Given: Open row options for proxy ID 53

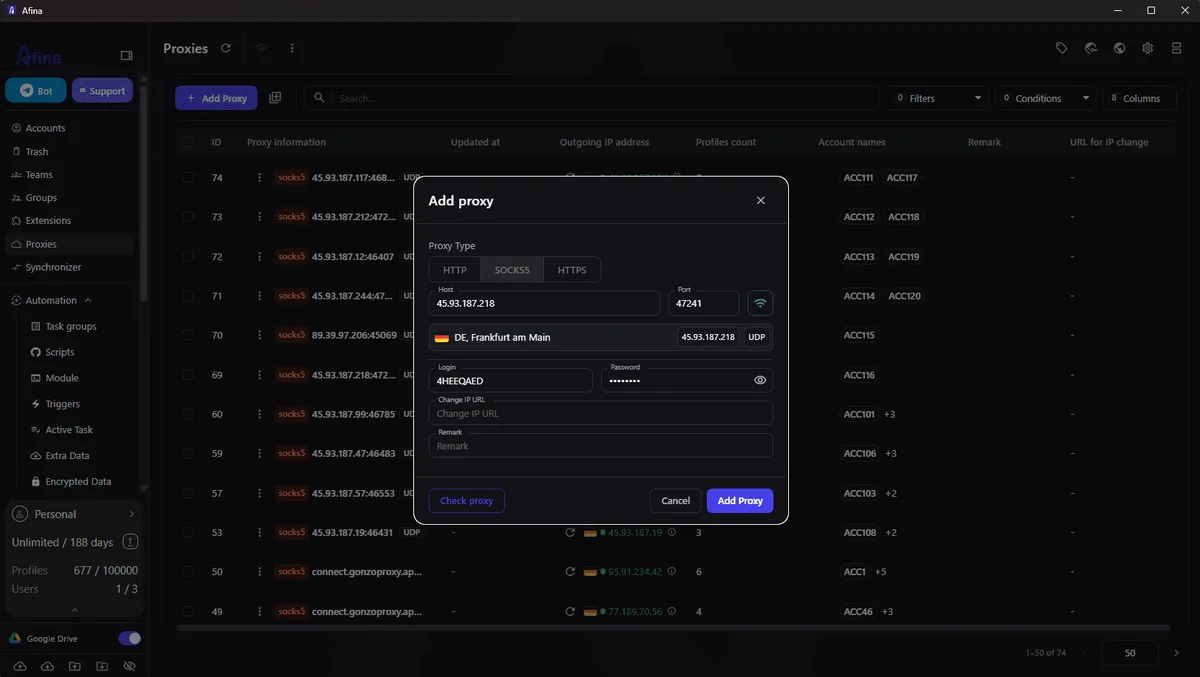Looking at the screenshot, I should click(260, 533).
